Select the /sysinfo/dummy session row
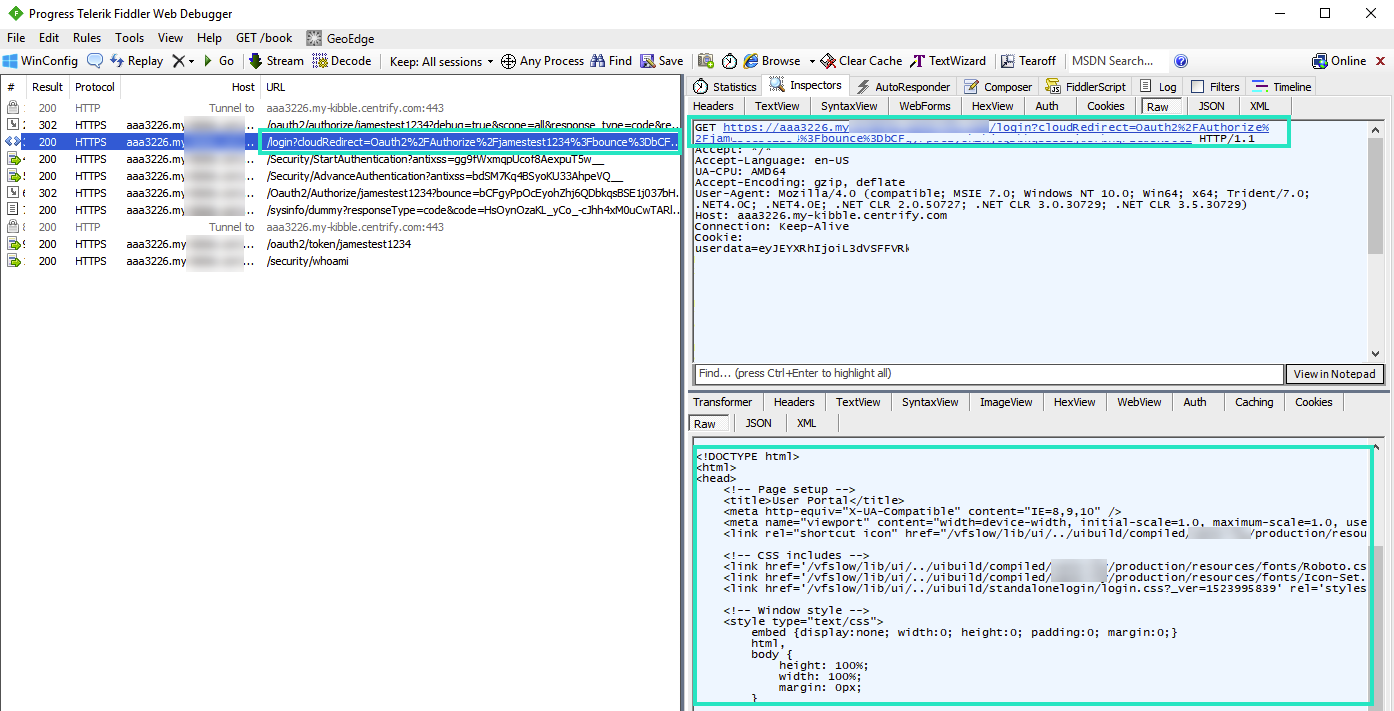The image size is (1394, 711). 342,210
